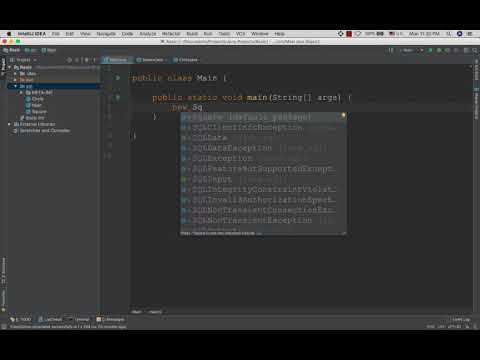Open the vertical Project tool window tab
Screen dimensions: 480x360
[x=3, y=66]
